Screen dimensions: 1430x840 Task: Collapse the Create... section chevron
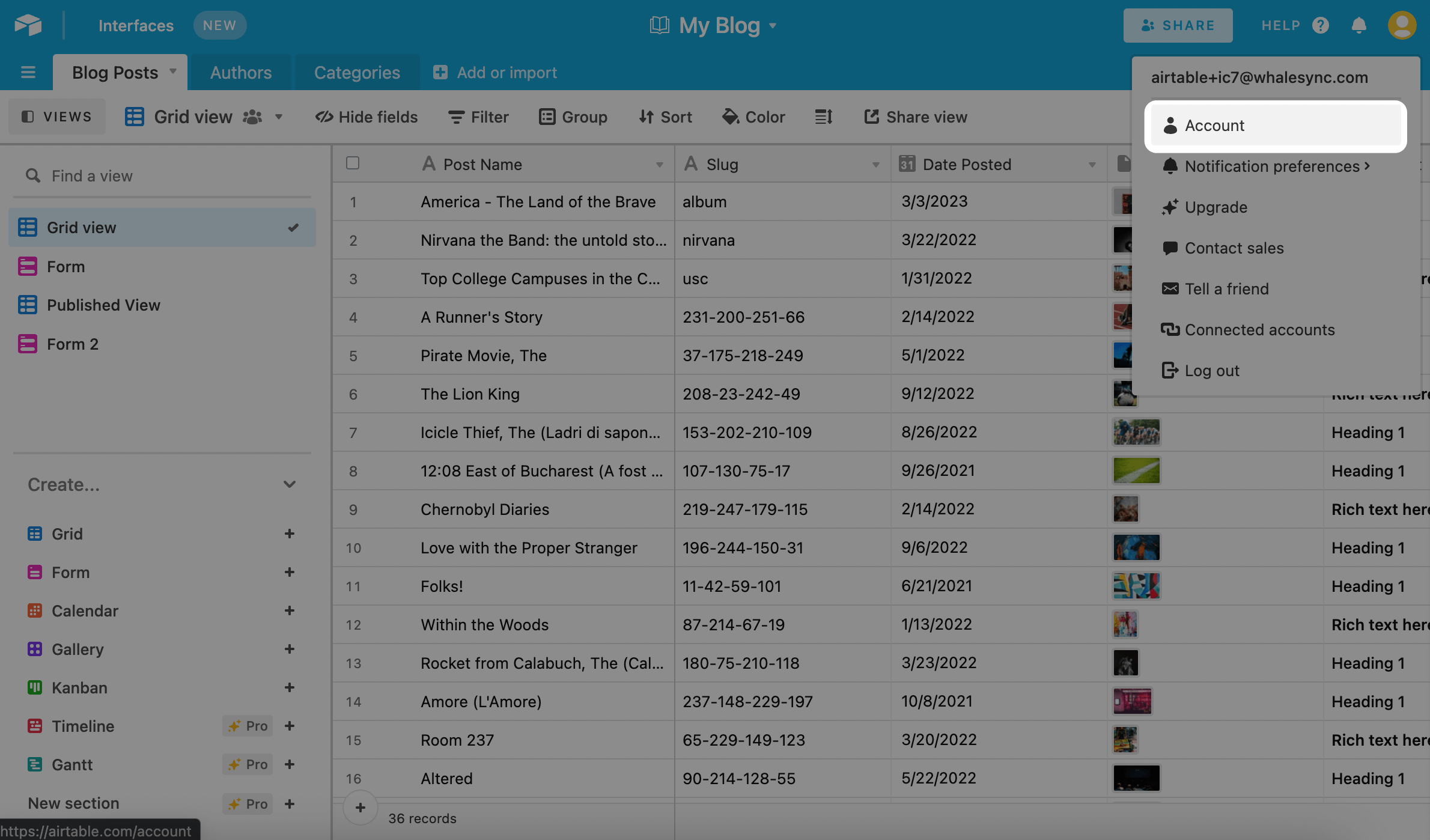pyautogui.click(x=290, y=484)
